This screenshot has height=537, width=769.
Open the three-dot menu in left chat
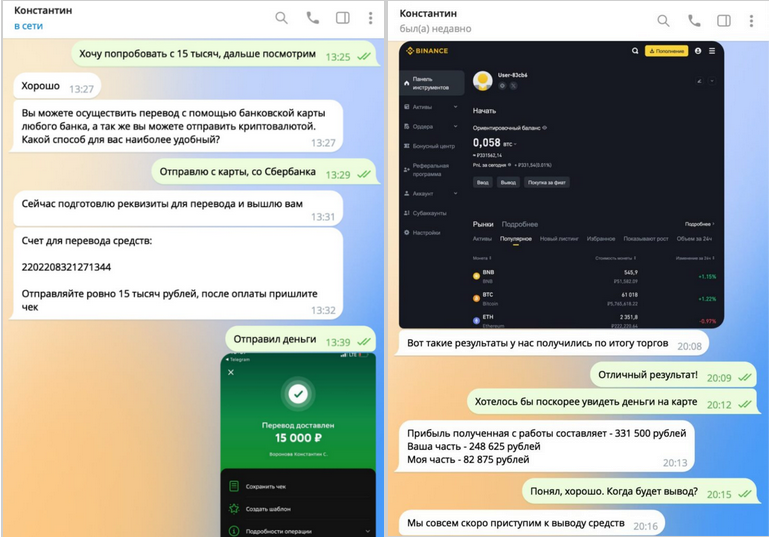(x=371, y=18)
